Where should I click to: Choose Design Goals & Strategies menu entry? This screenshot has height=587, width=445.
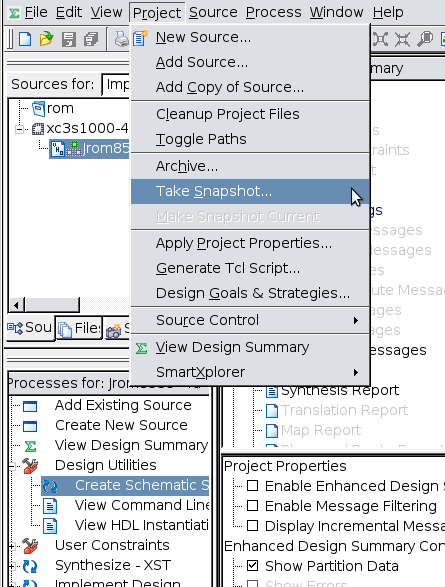click(x=250, y=294)
